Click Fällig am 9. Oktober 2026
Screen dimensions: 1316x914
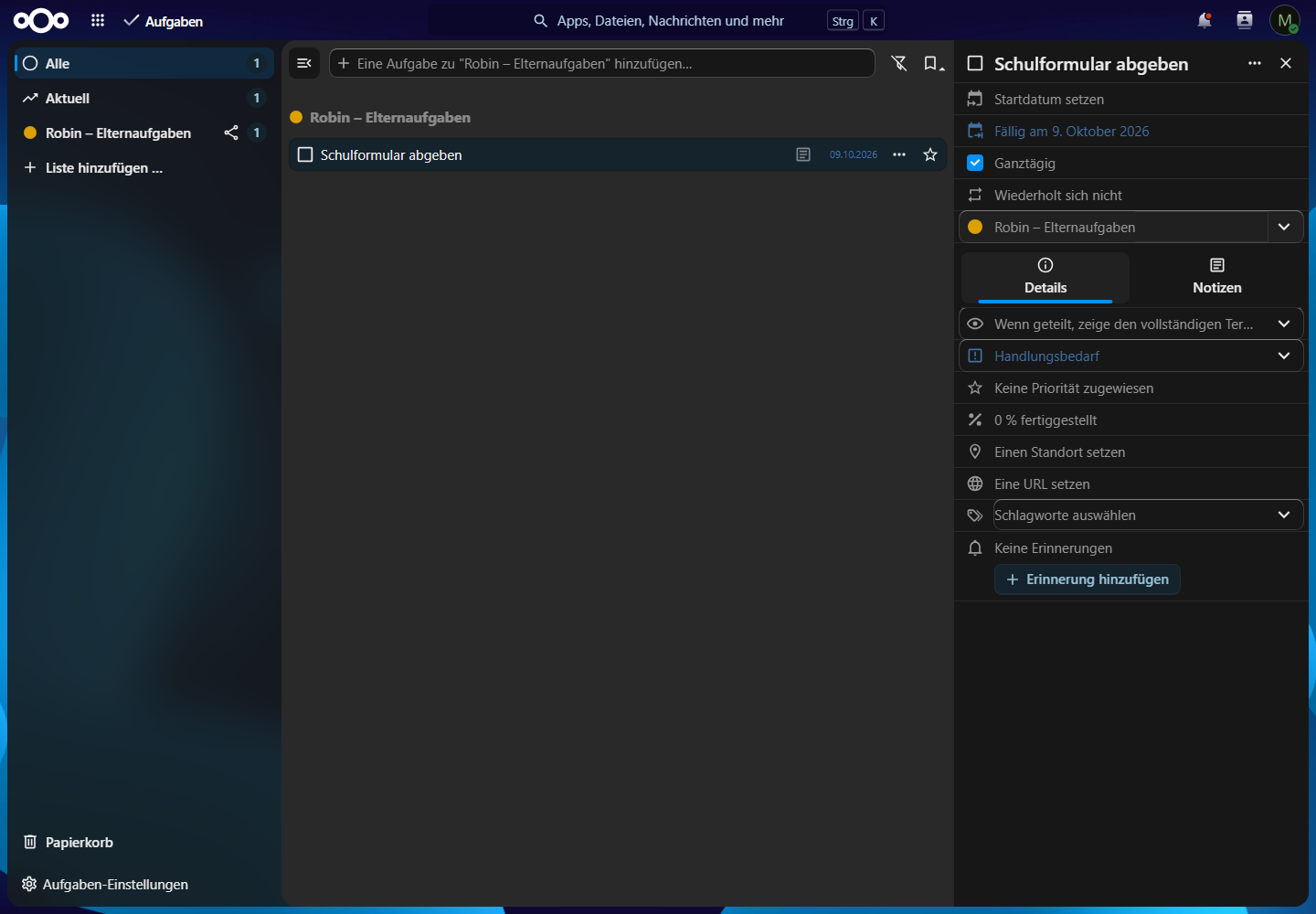click(1131, 131)
